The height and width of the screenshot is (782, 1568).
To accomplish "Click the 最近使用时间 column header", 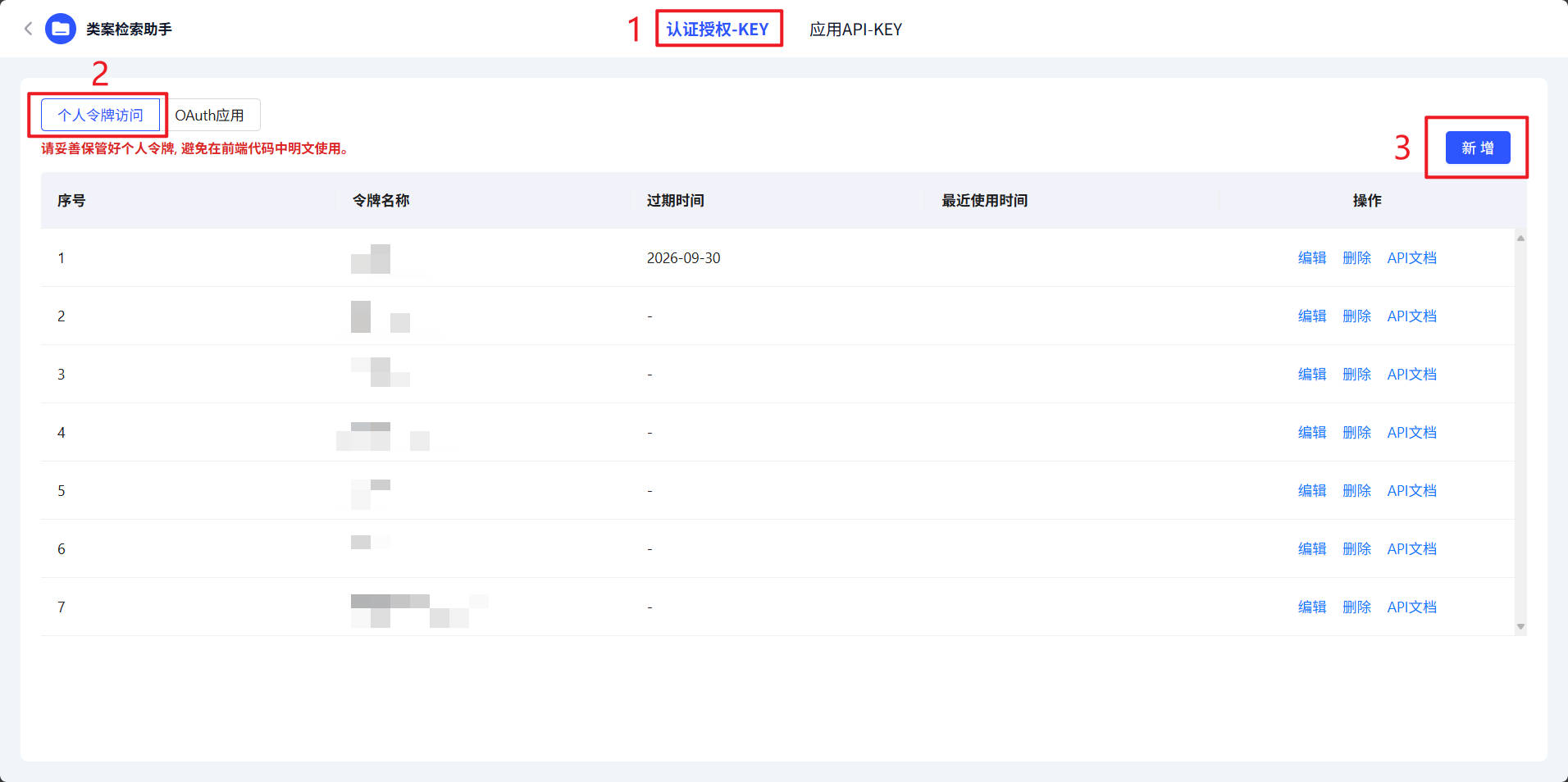I will [x=985, y=200].
